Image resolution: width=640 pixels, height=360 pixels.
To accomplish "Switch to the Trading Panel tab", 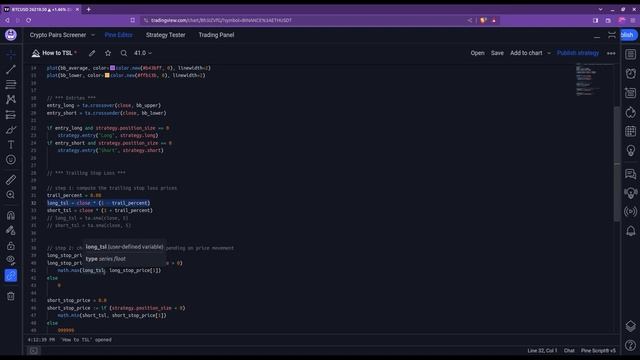I will pos(216,35).
